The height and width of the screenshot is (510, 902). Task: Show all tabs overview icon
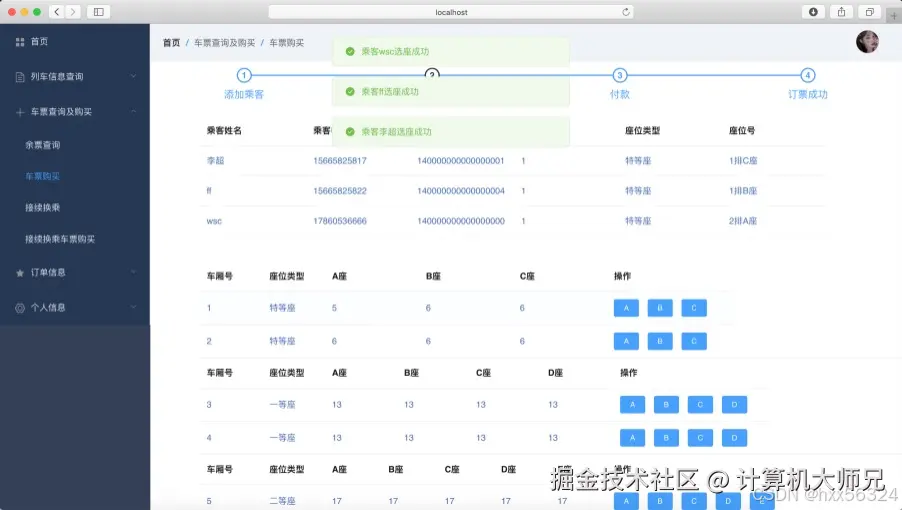pos(869,11)
